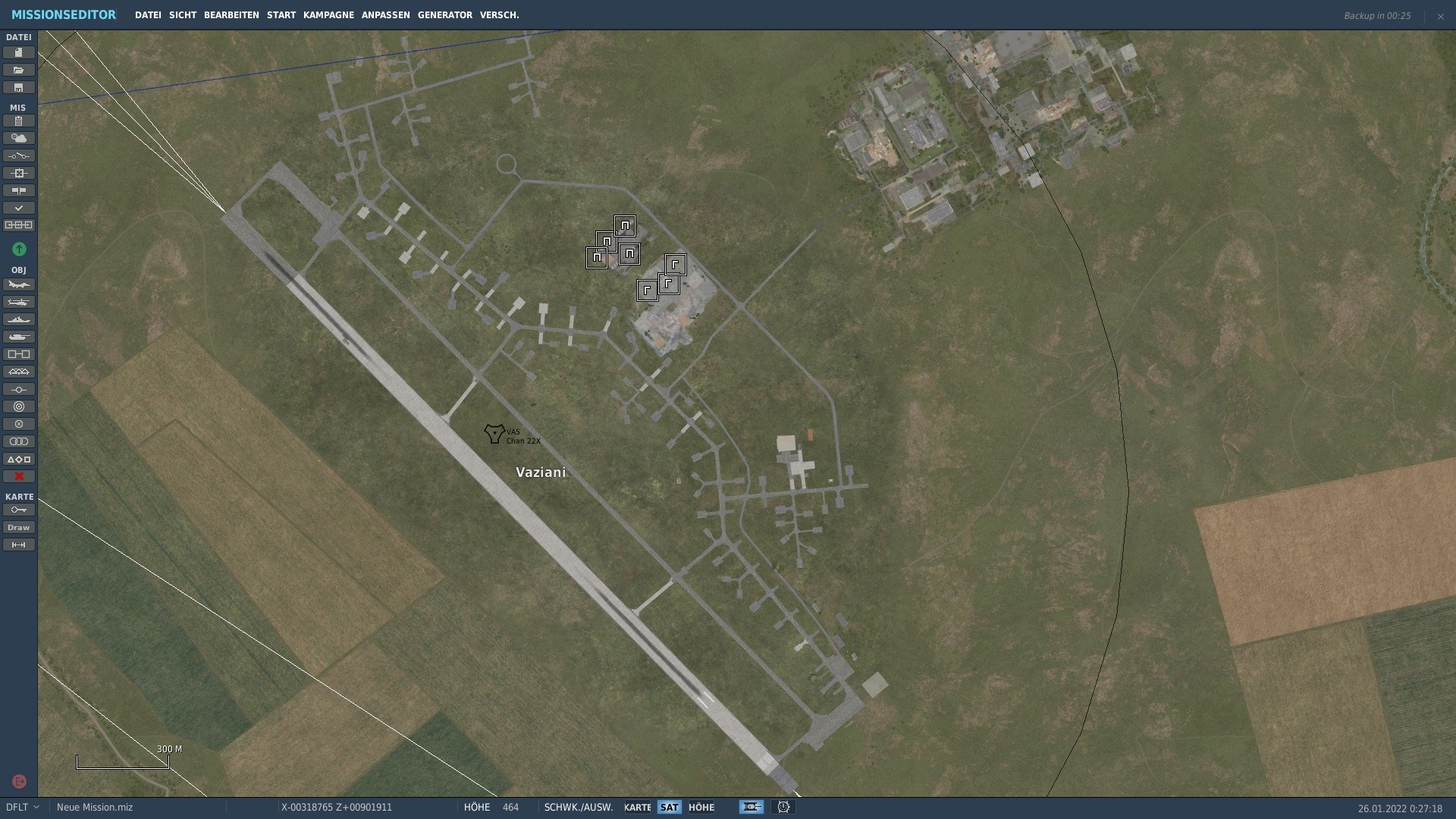The height and width of the screenshot is (819, 1456).
Task: Switch map mode to SAT
Action: 670,808
